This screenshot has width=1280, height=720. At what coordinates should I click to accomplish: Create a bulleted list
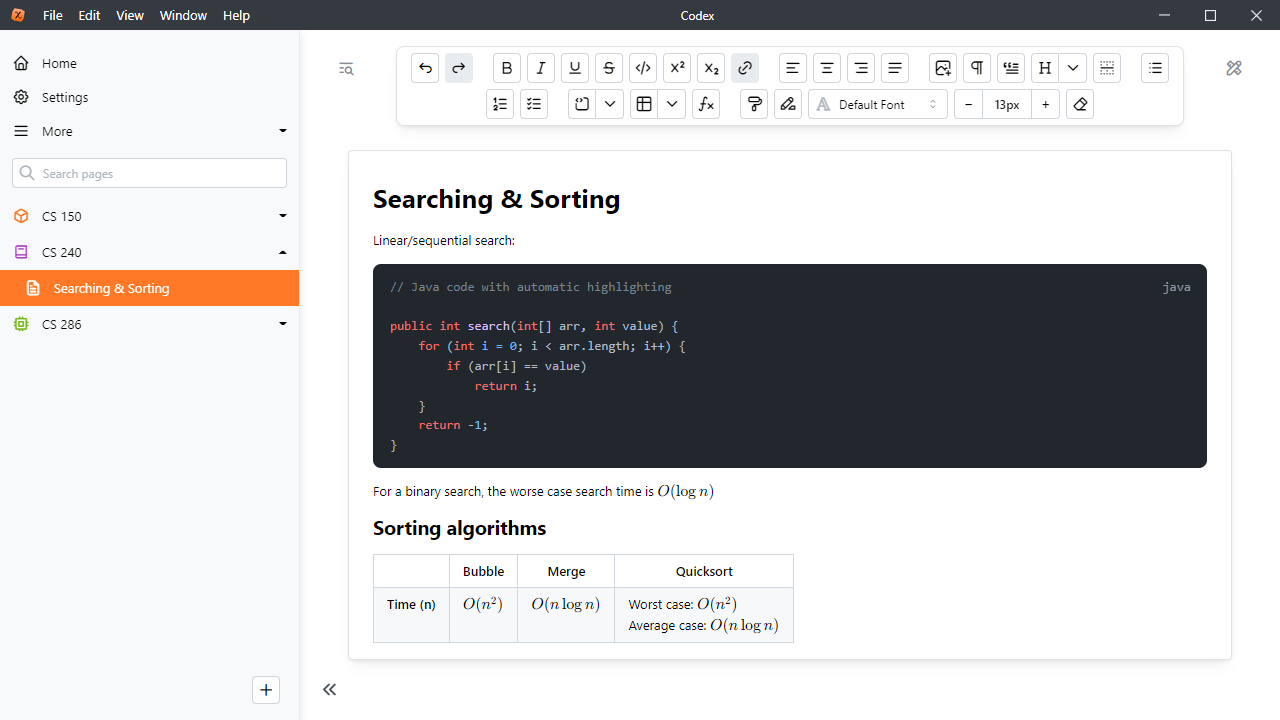click(x=1155, y=68)
